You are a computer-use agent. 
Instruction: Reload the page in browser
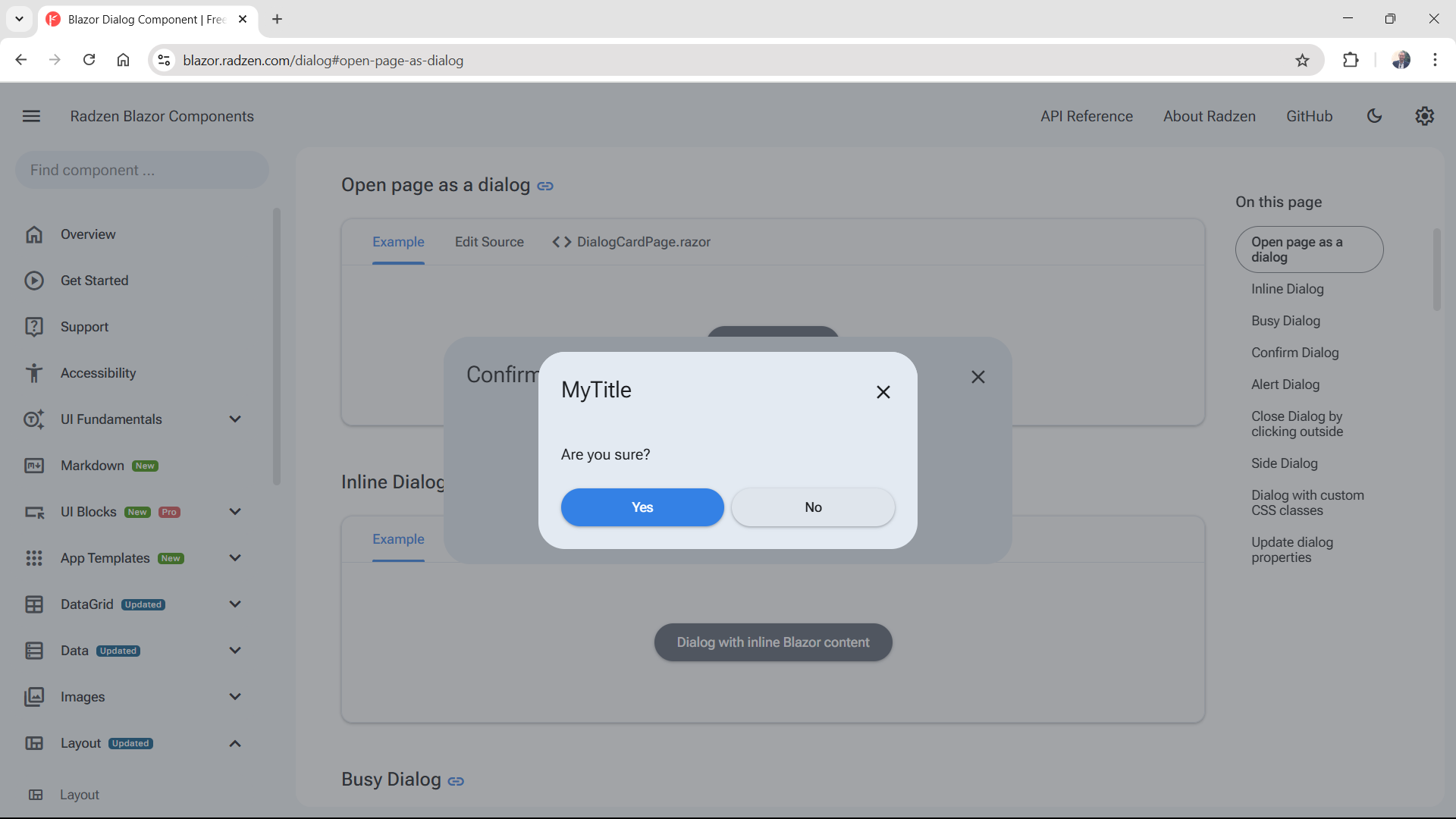[x=89, y=60]
